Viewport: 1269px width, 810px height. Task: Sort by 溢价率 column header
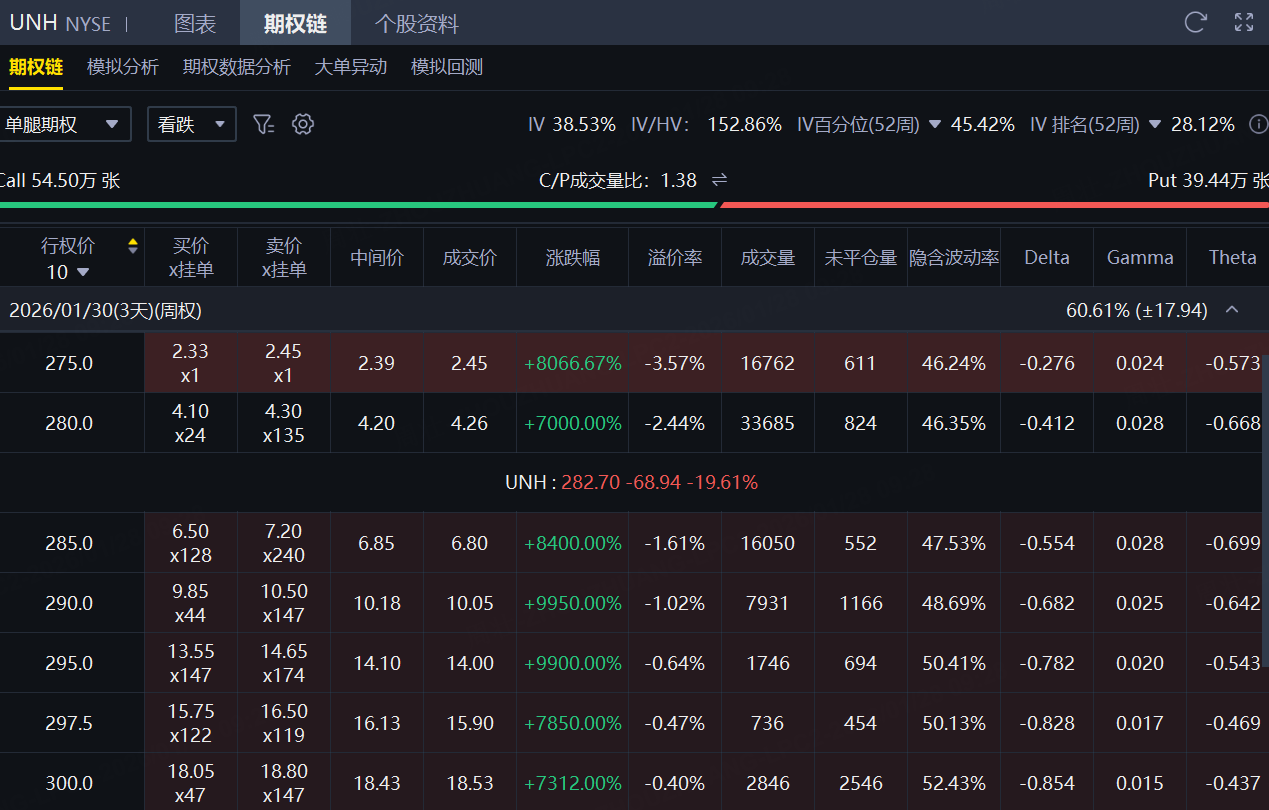click(x=675, y=258)
